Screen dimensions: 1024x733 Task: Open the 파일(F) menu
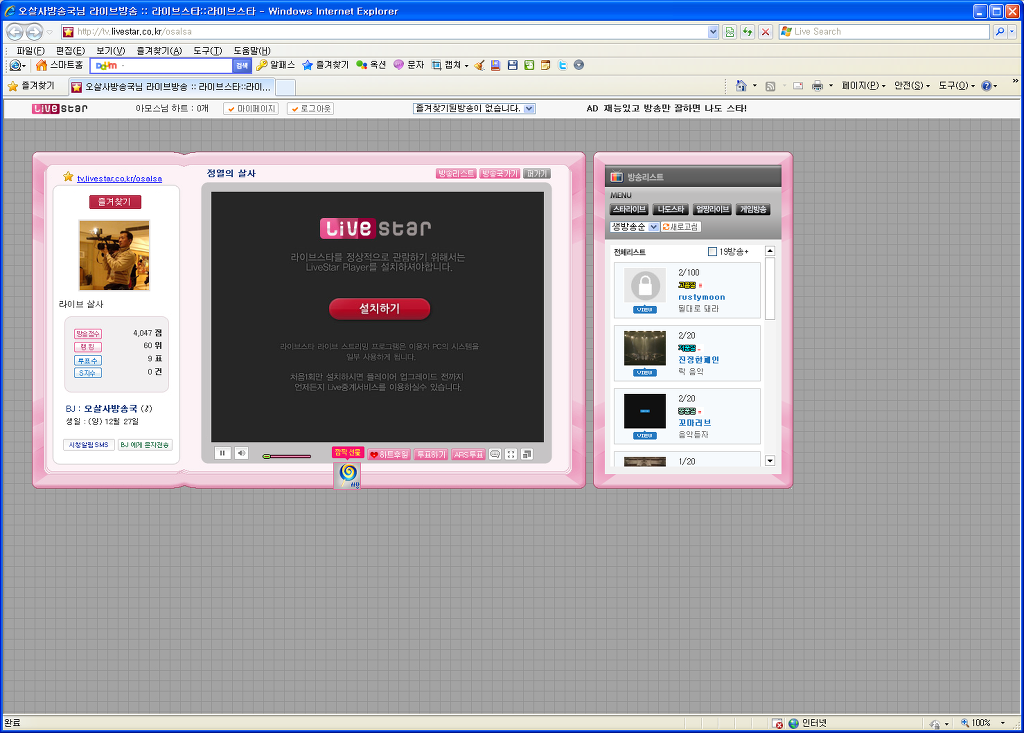coord(31,50)
